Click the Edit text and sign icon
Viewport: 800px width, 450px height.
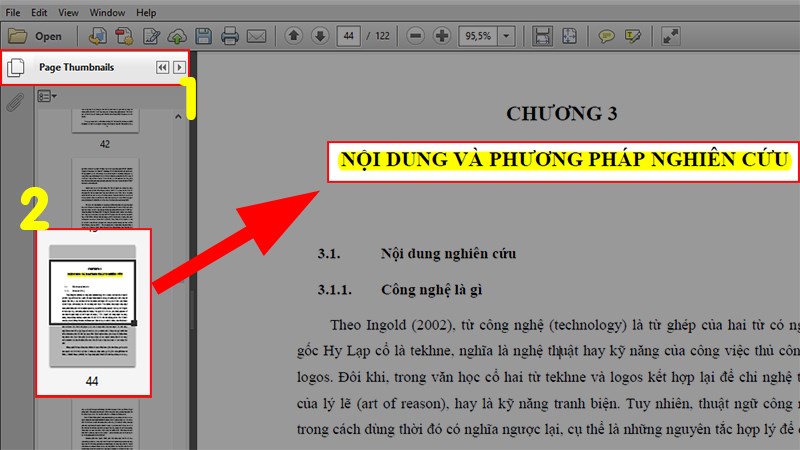(x=151, y=36)
